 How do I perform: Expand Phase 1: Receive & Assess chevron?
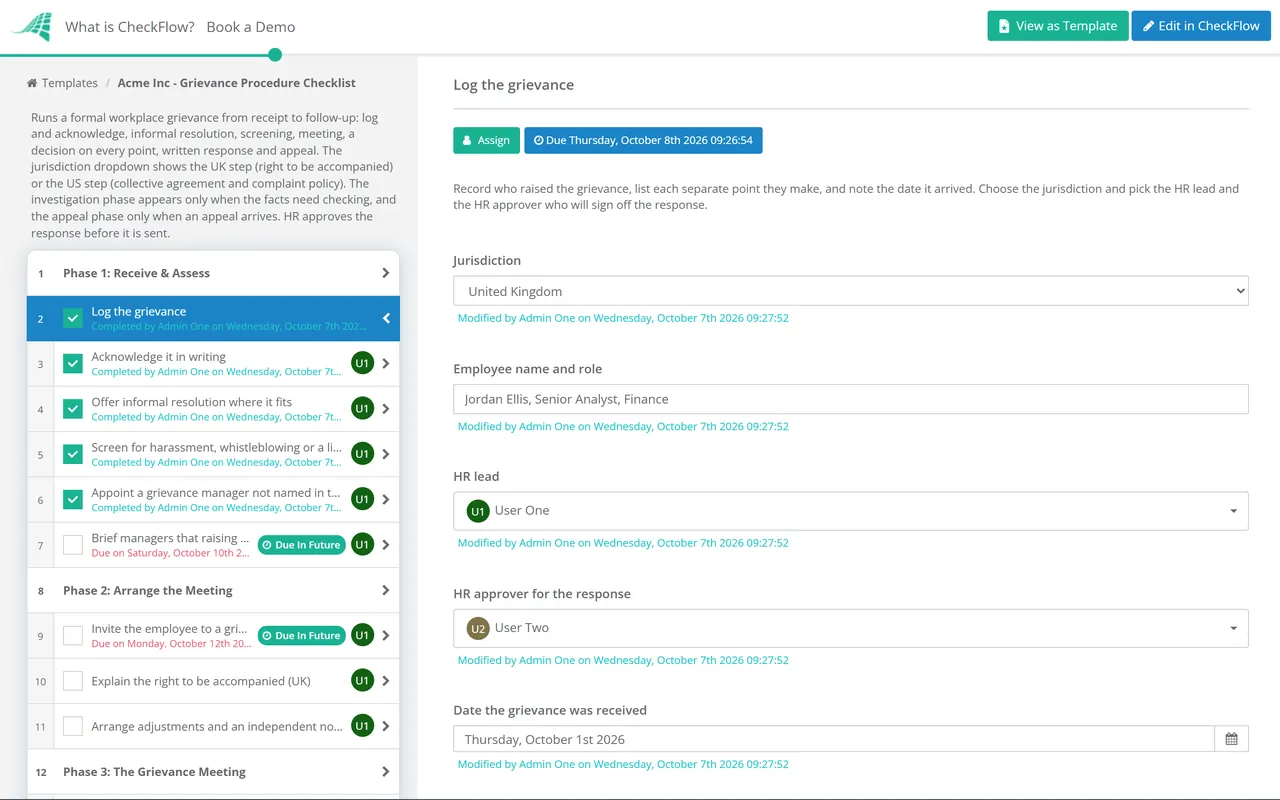(x=386, y=273)
